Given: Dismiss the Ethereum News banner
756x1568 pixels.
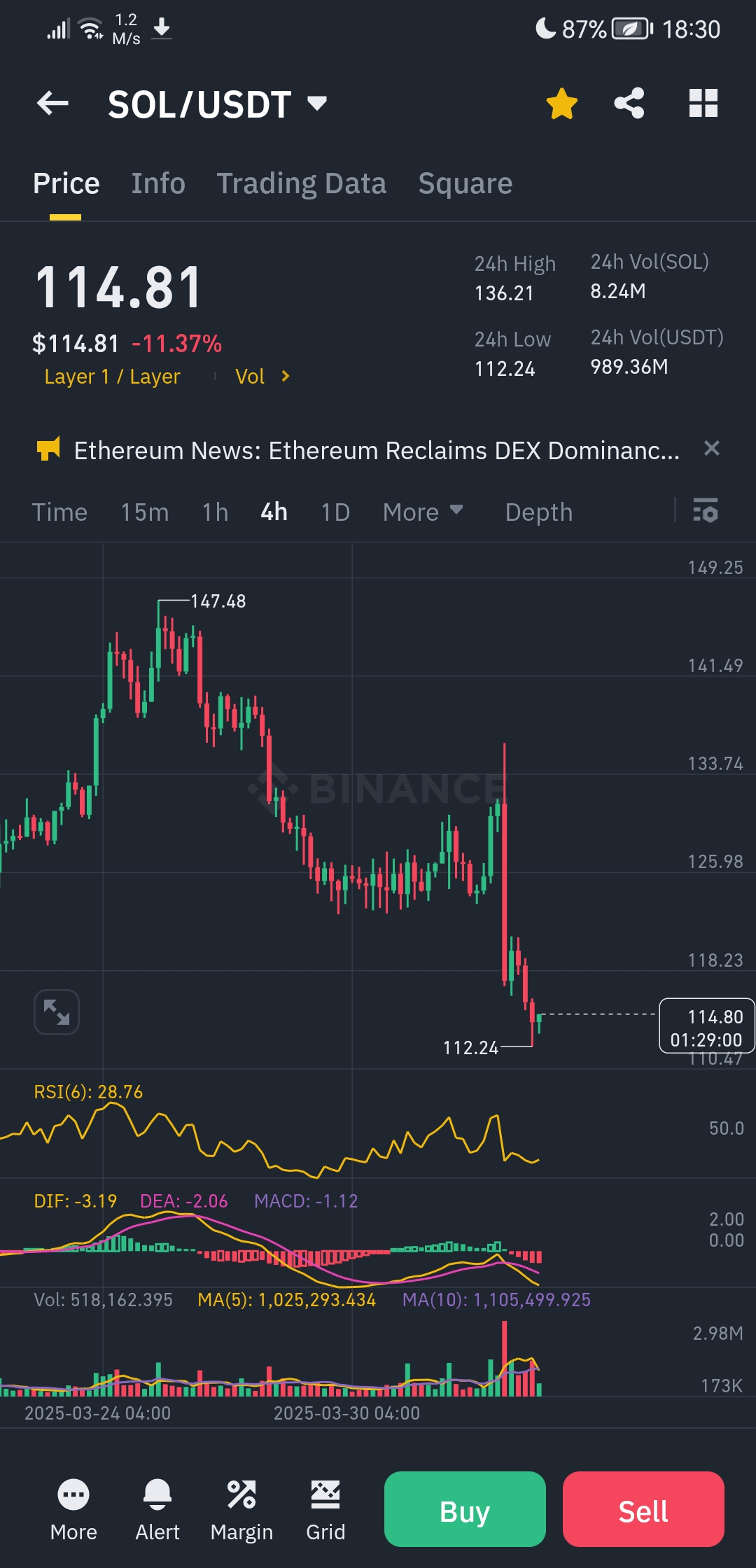Looking at the screenshot, I should pyautogui.click(x=712, y=448).
